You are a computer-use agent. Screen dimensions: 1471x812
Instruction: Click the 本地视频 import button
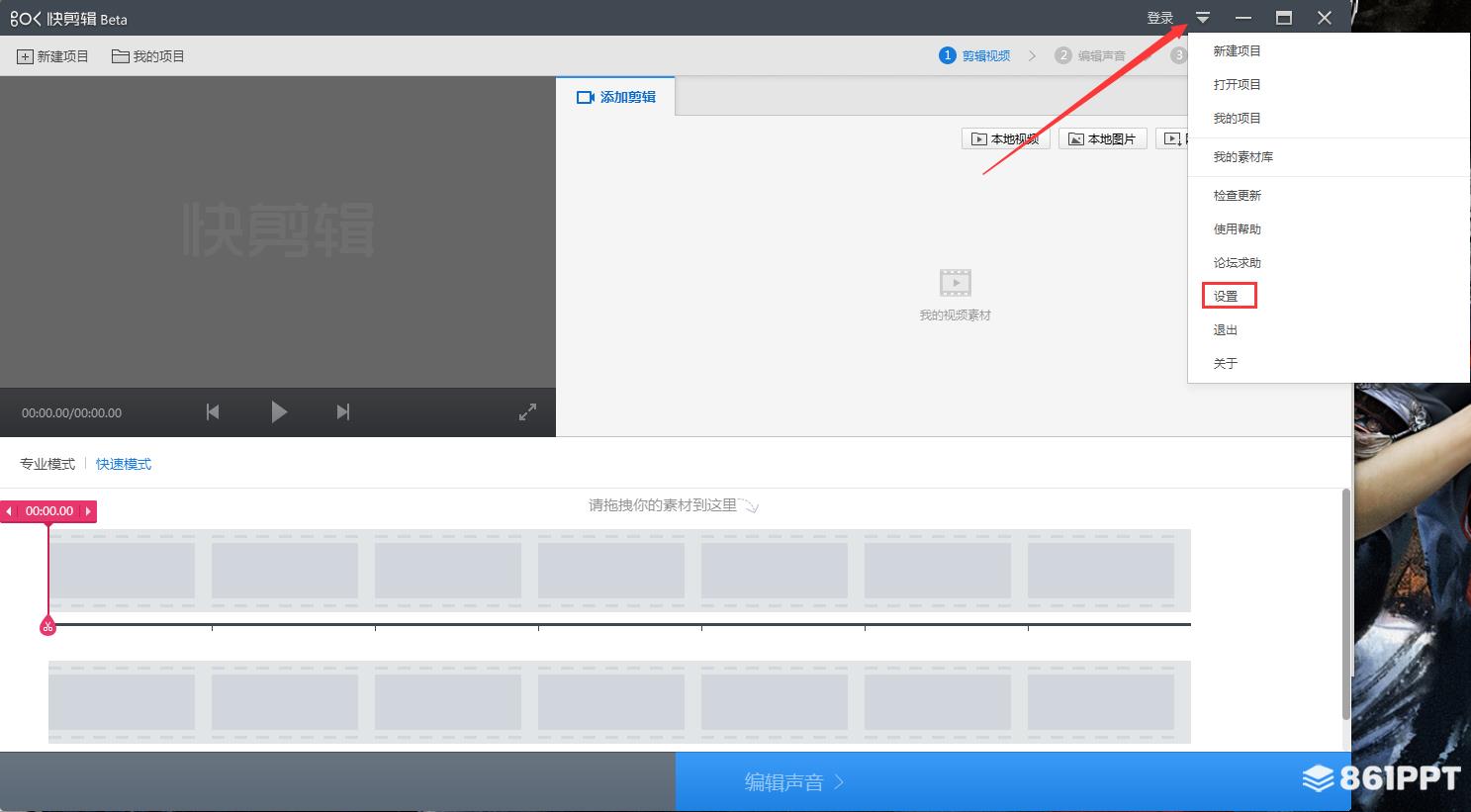pos(1006,138)
